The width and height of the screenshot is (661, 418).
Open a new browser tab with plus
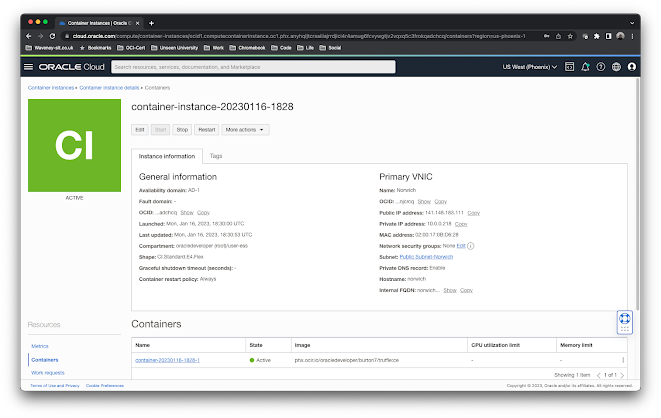tap(151, 23)
